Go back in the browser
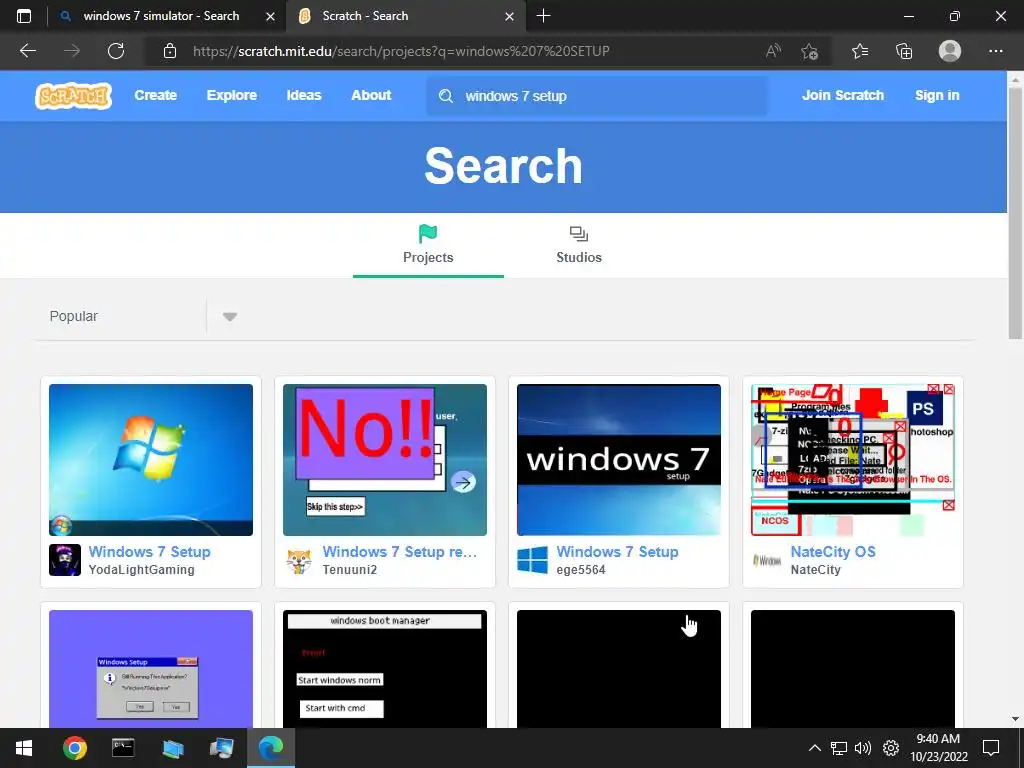The width and height of the screenshot is (1024, 768). 28,51
